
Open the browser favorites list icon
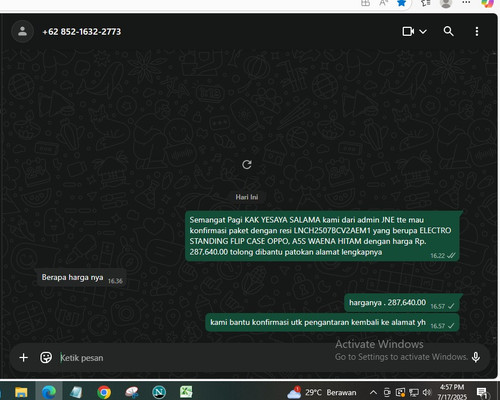pos(425,3)
